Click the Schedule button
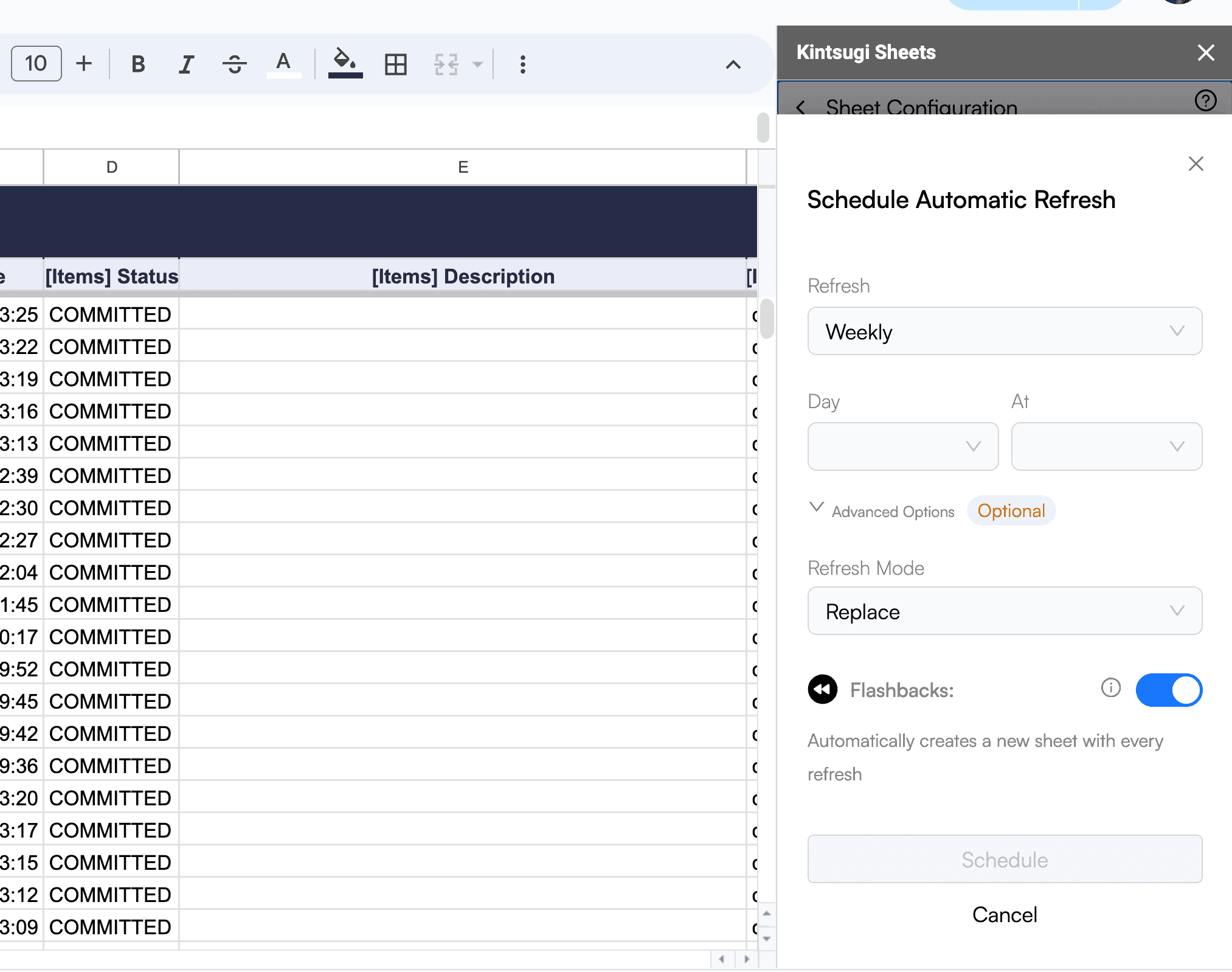 [1004, 859]
